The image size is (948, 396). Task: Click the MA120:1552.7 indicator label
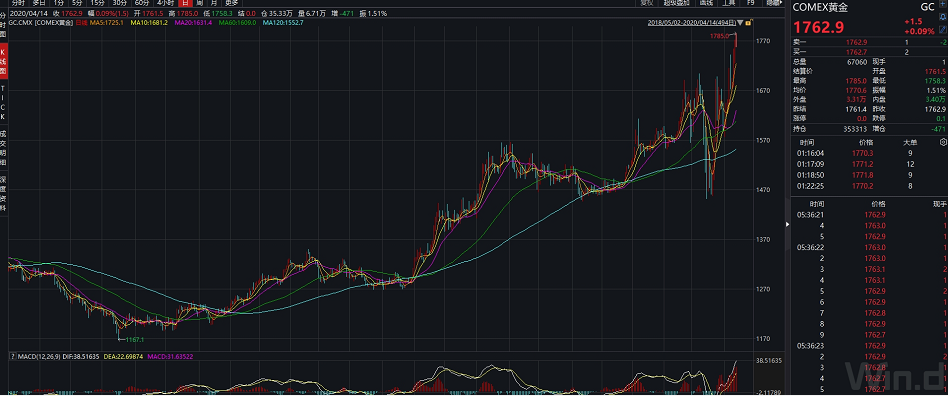point(283,23)
